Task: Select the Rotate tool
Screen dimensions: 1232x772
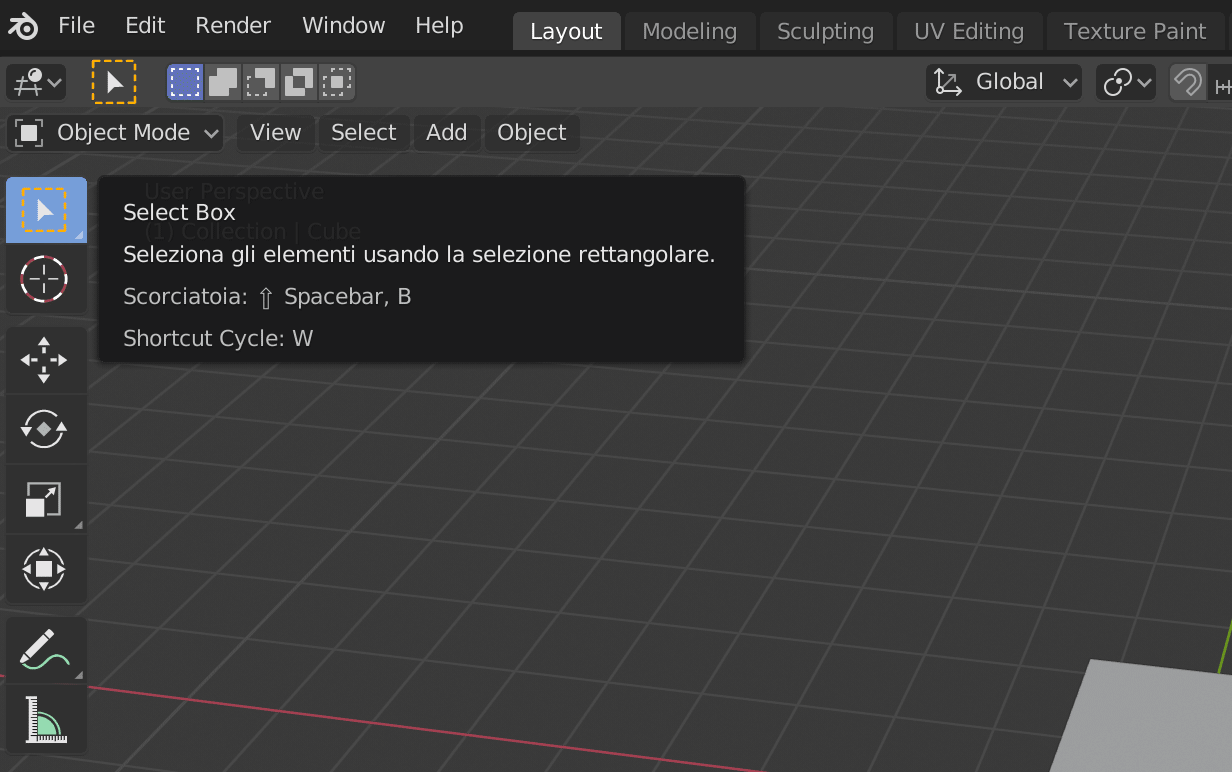Action: pyautogui.click(x=44, y=429)
